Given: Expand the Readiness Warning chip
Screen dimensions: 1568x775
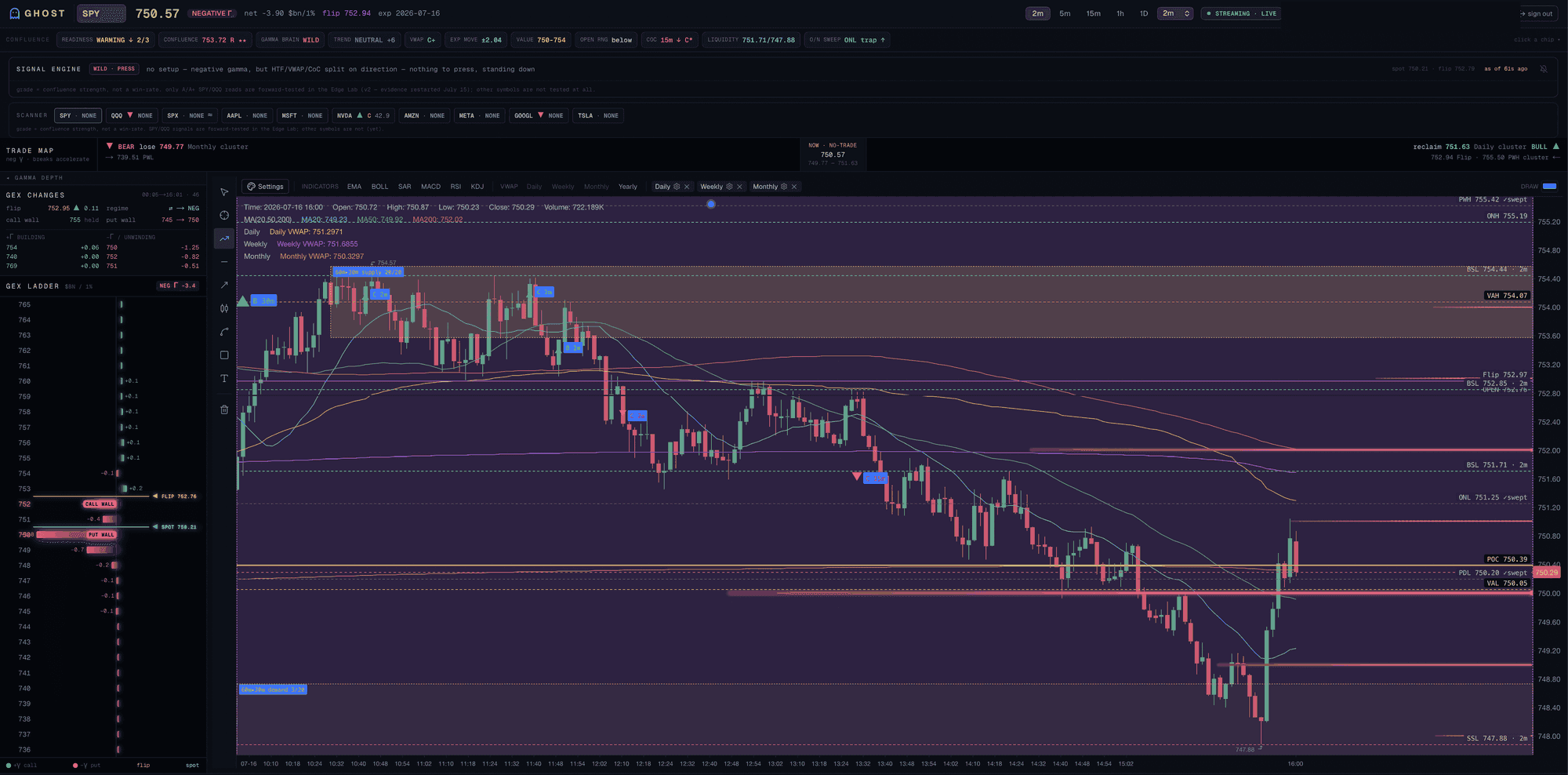Looking at the screenshot, I should (105, 40).
